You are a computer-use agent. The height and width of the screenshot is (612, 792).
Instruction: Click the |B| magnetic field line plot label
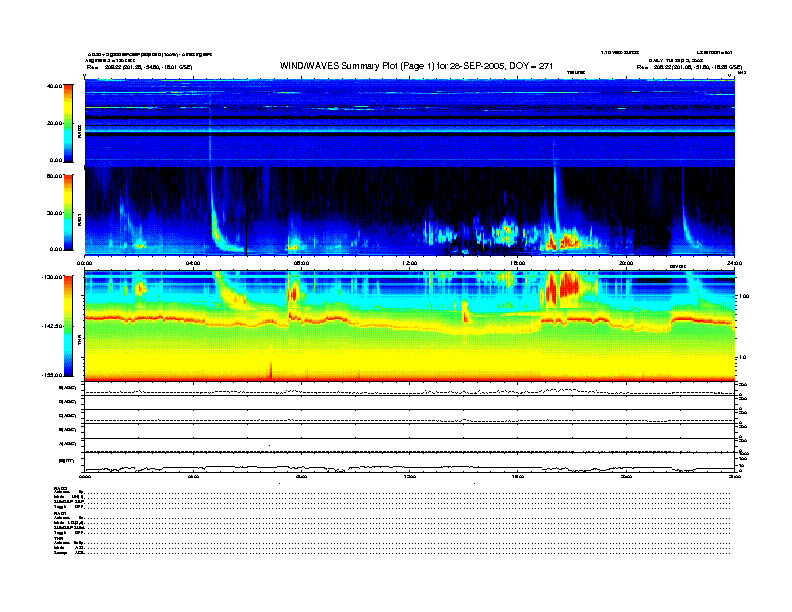(x=67, y=461)
